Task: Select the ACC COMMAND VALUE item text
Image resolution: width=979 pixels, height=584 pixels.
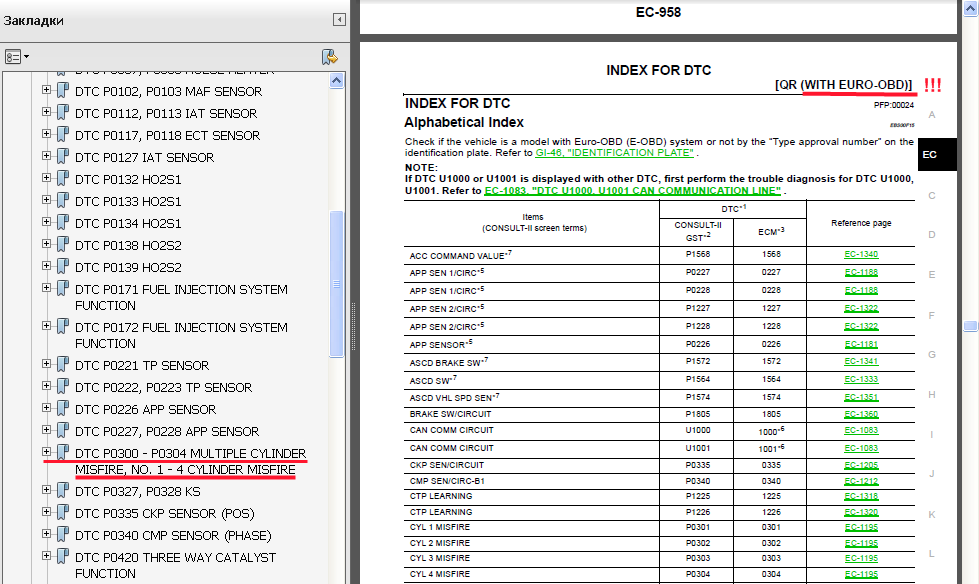Action: [460, 255]
